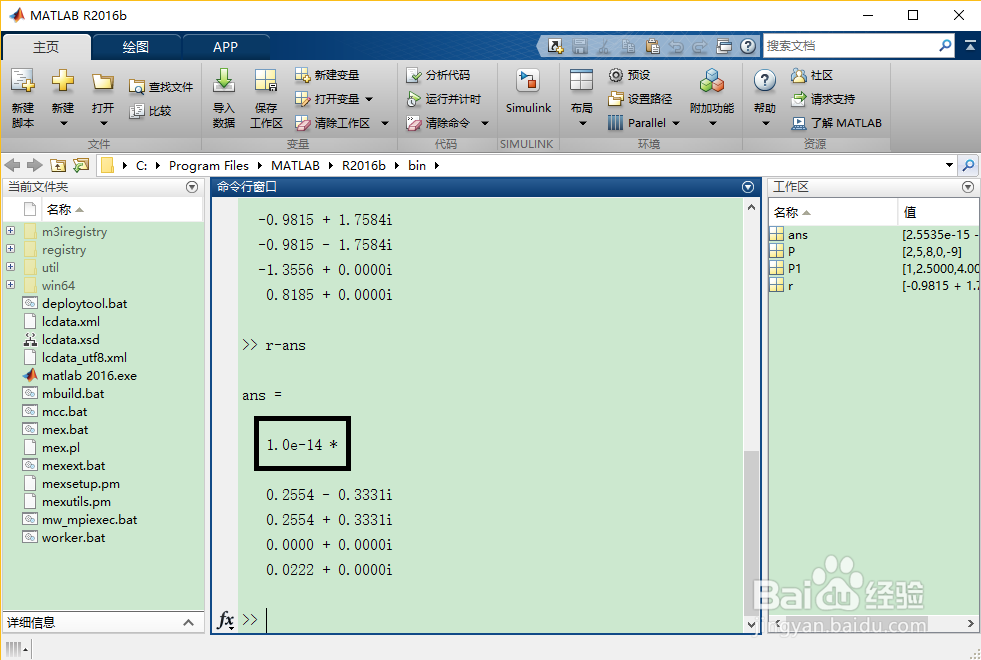Open 预设 preferences
981x660 pixels.
(x=629, y=75)
